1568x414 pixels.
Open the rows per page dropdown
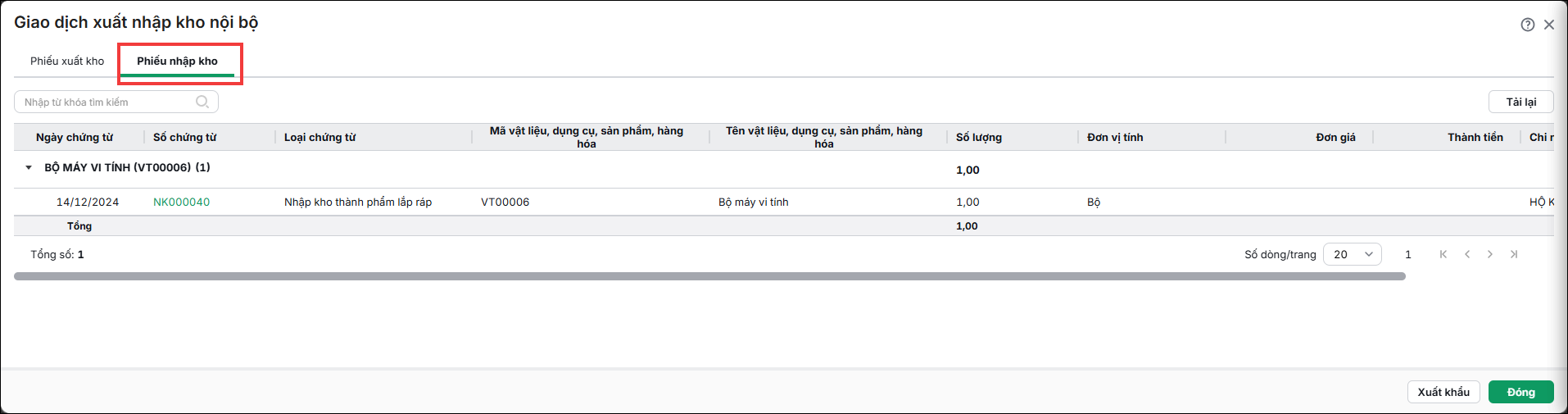point(1353,254)
